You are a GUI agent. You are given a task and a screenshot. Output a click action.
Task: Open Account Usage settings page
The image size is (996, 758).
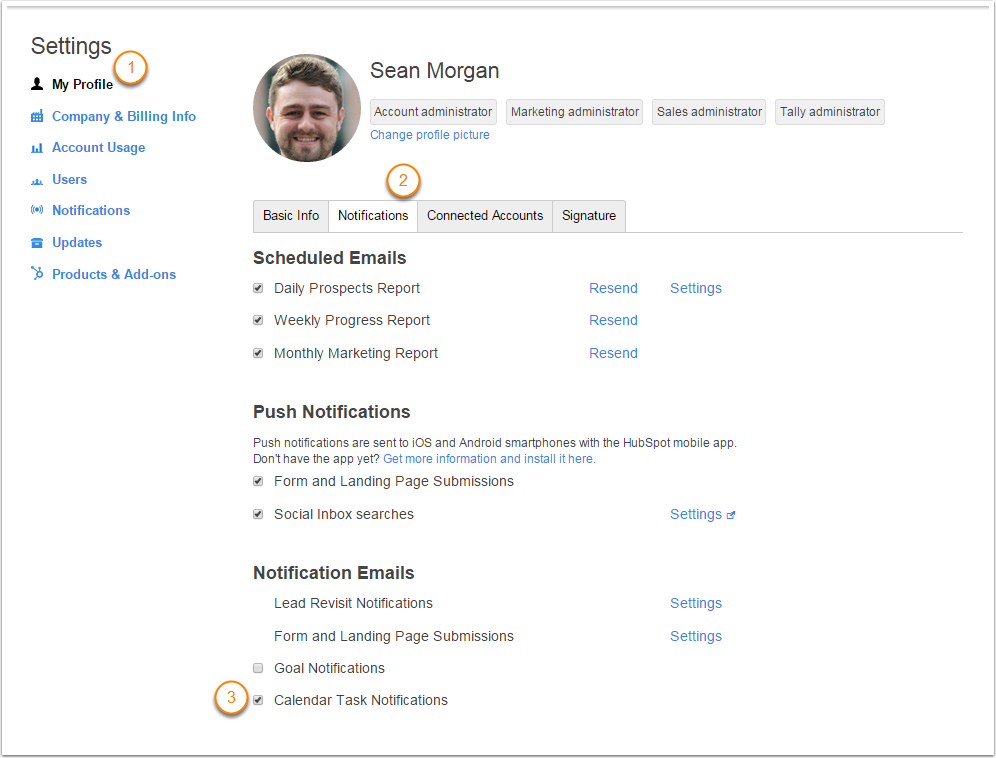click(x=98, y=147)
